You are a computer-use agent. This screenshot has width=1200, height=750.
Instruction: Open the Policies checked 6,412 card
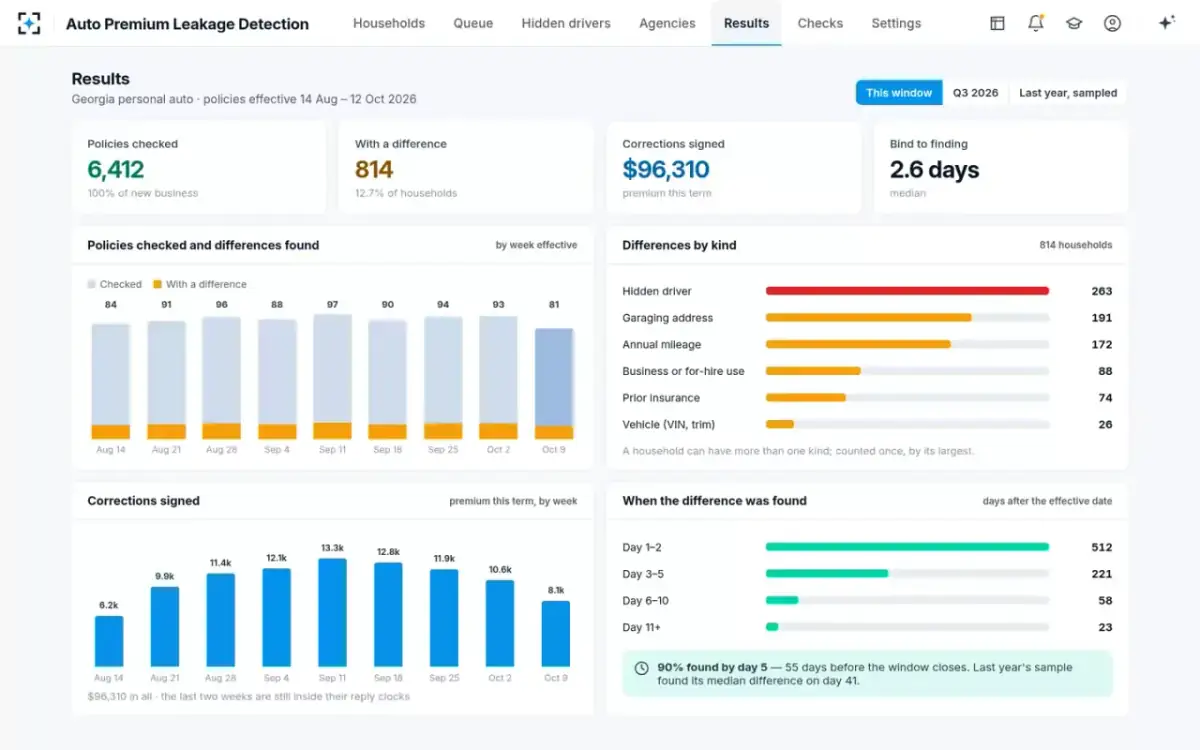pyautogui.click(x=199, y=168)
